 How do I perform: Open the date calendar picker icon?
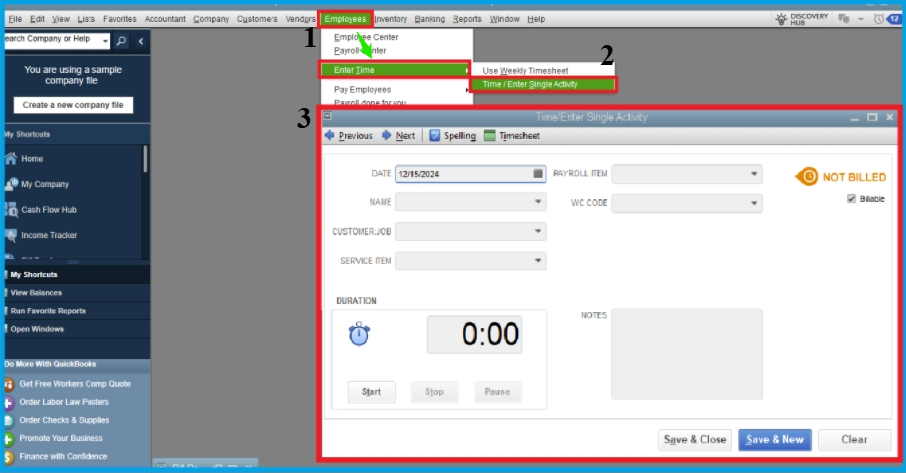point(538,173)
